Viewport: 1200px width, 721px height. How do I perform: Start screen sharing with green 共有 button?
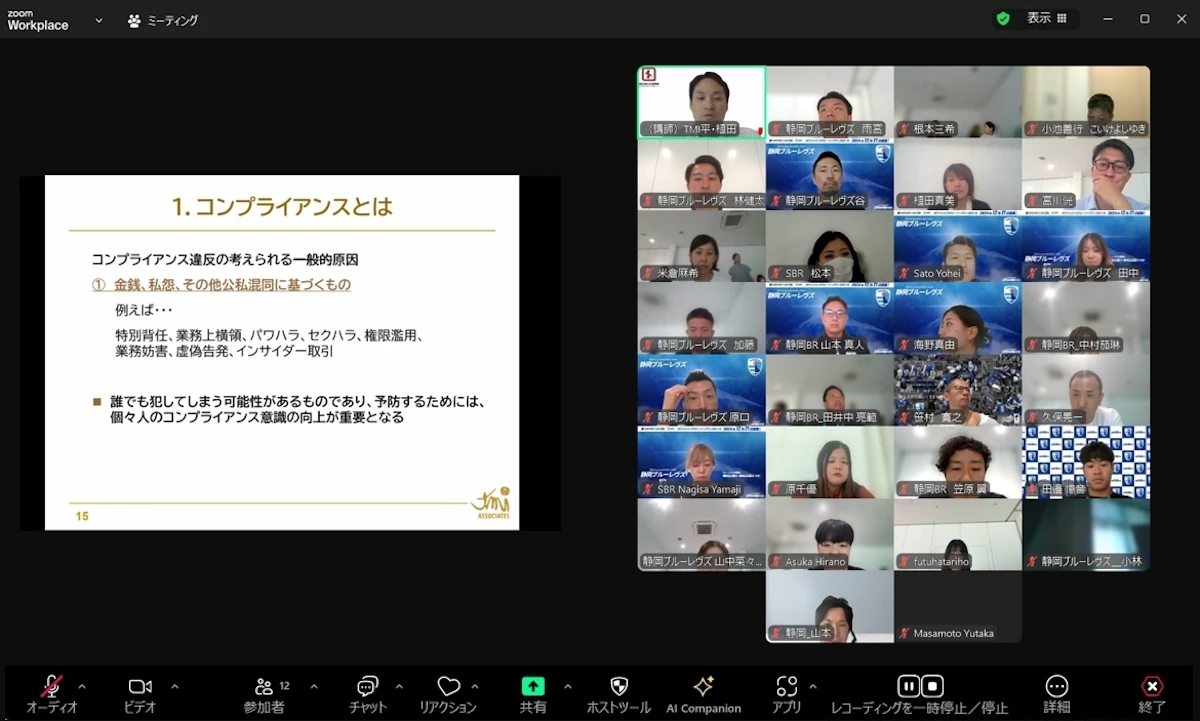[533, 687]
